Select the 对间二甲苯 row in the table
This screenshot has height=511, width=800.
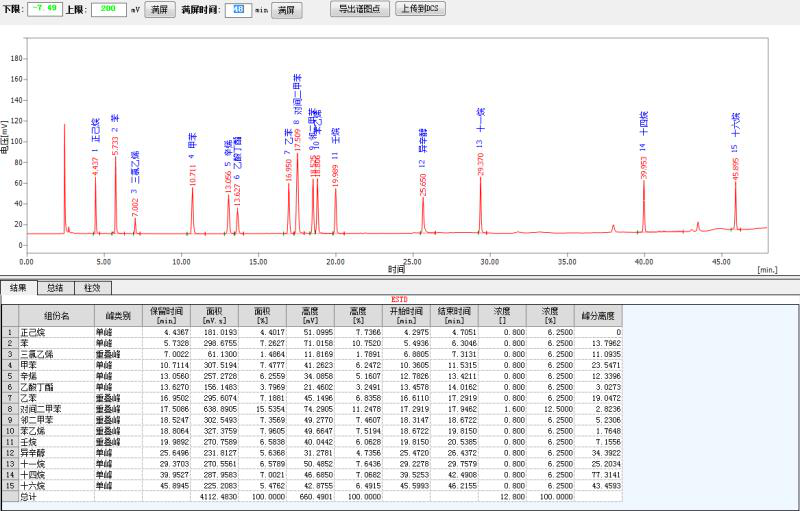click(x=56, y=408)
